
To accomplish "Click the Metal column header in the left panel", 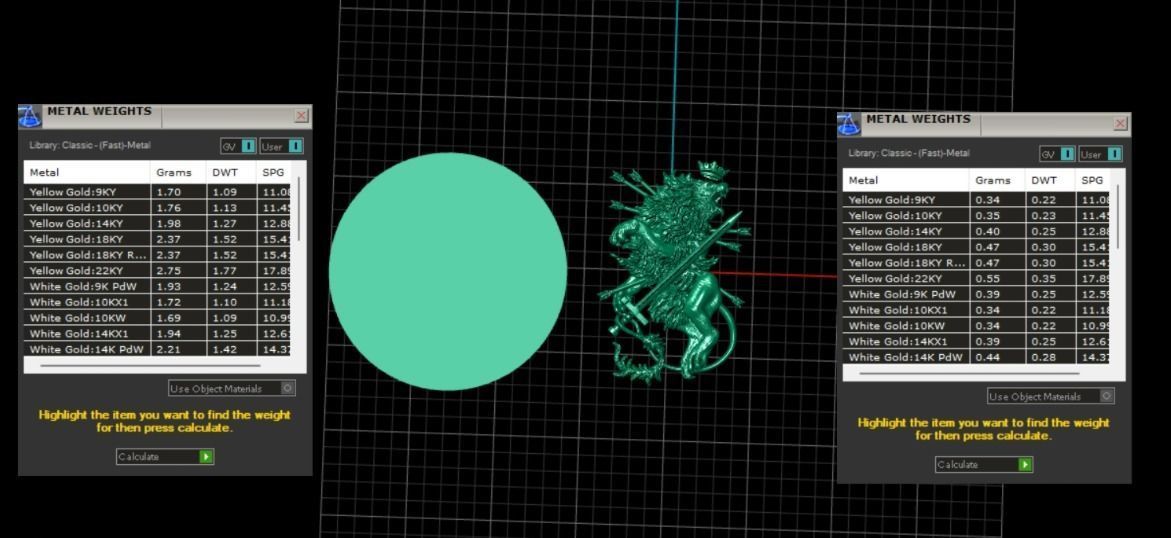I will pyautogui.click(x=87, y=173).
